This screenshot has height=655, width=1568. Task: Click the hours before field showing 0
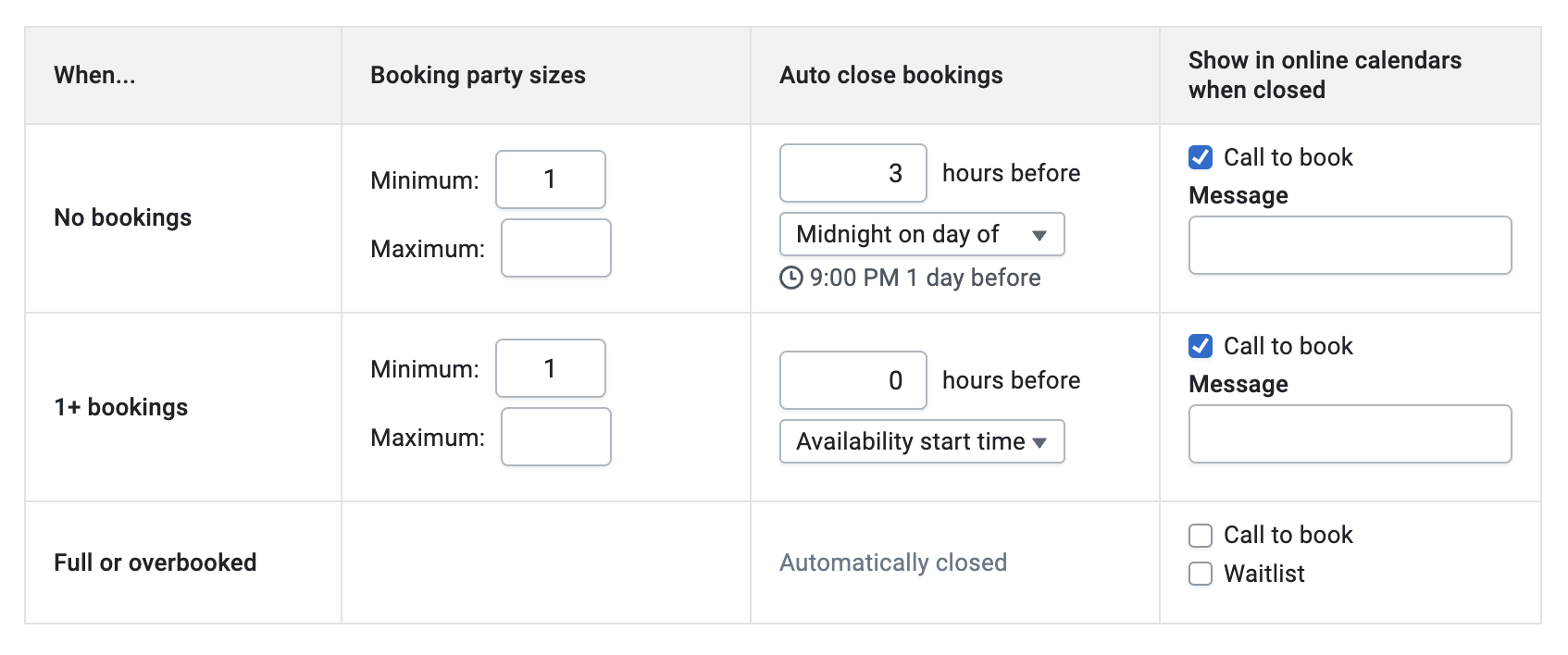point(853,380)
